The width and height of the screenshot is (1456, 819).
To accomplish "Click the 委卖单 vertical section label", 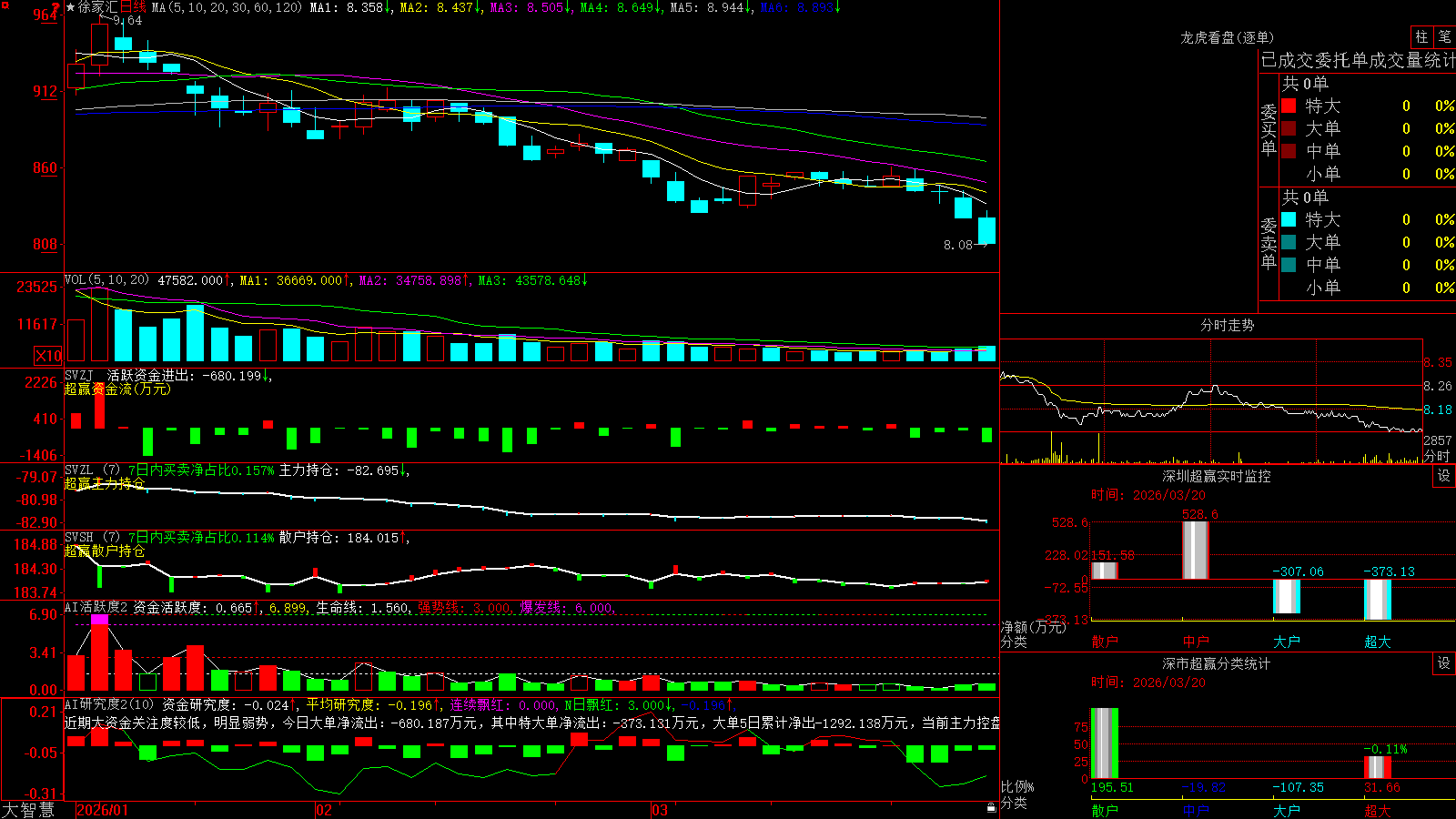I will click(1269, 243).
